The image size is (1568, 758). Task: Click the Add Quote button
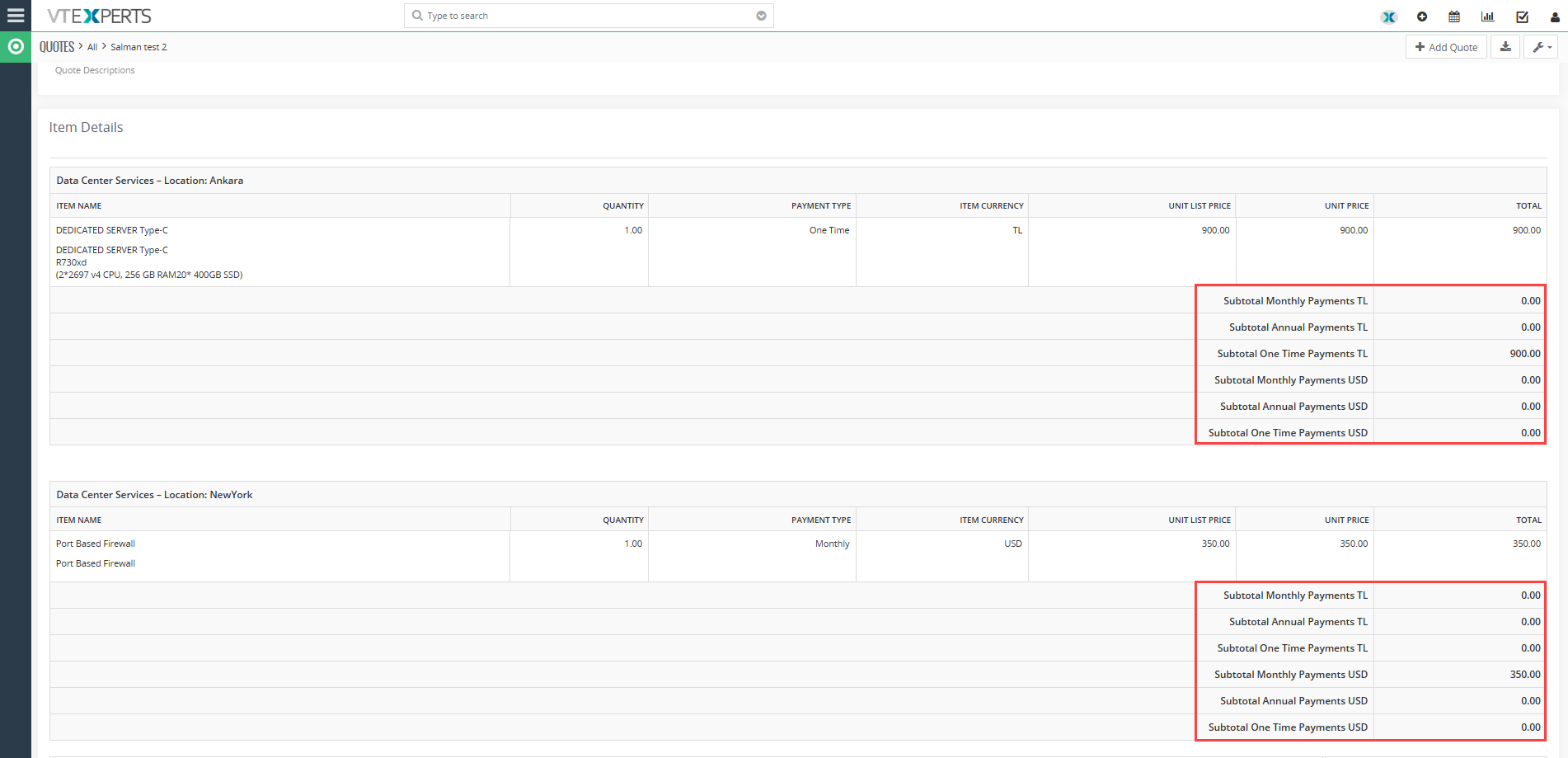1446,47
